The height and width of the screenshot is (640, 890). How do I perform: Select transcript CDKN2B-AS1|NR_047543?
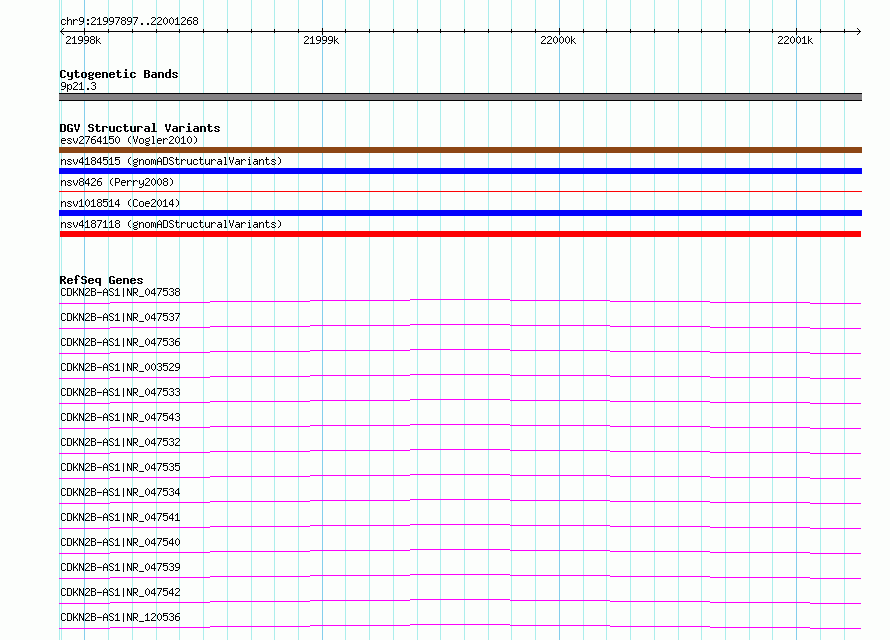point(120,417)
